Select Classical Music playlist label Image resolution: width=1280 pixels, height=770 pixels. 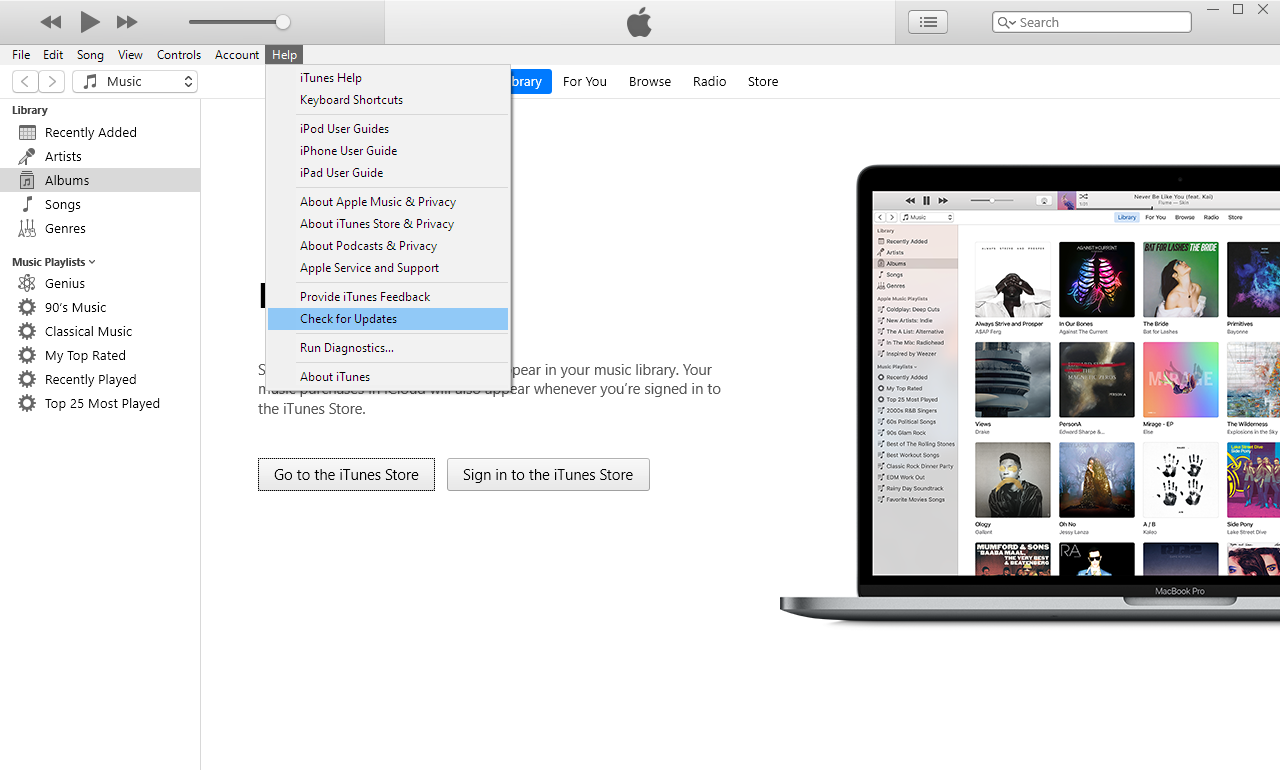[89, 331]
